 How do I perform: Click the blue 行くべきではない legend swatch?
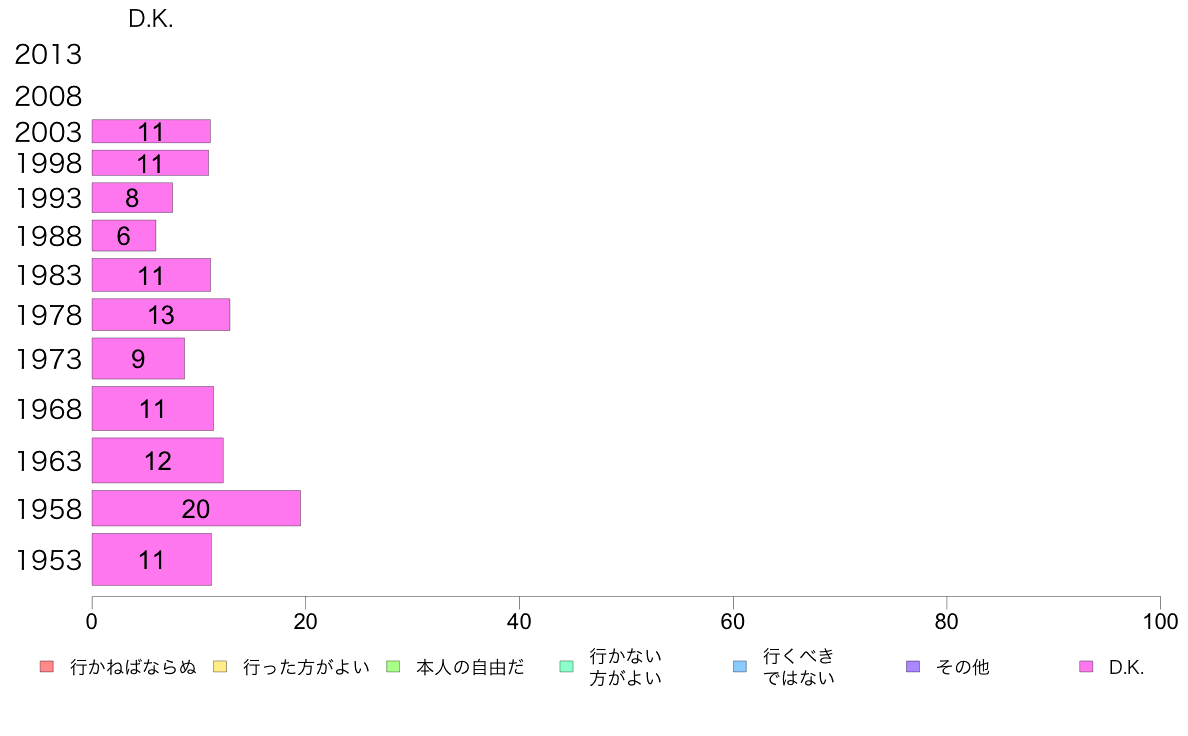click(740, 667)
